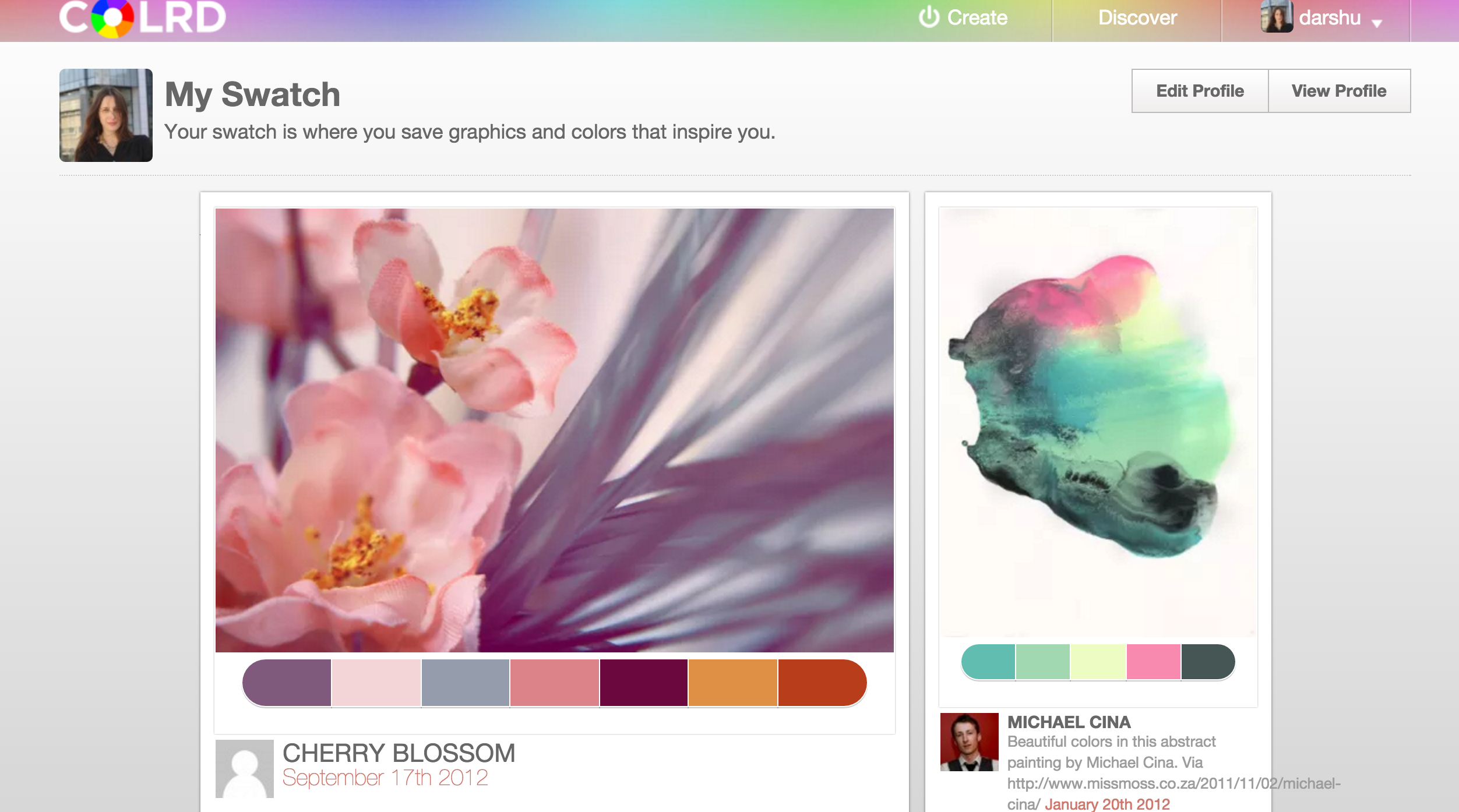Click the large My Swatch profile photo

(106, 115)
